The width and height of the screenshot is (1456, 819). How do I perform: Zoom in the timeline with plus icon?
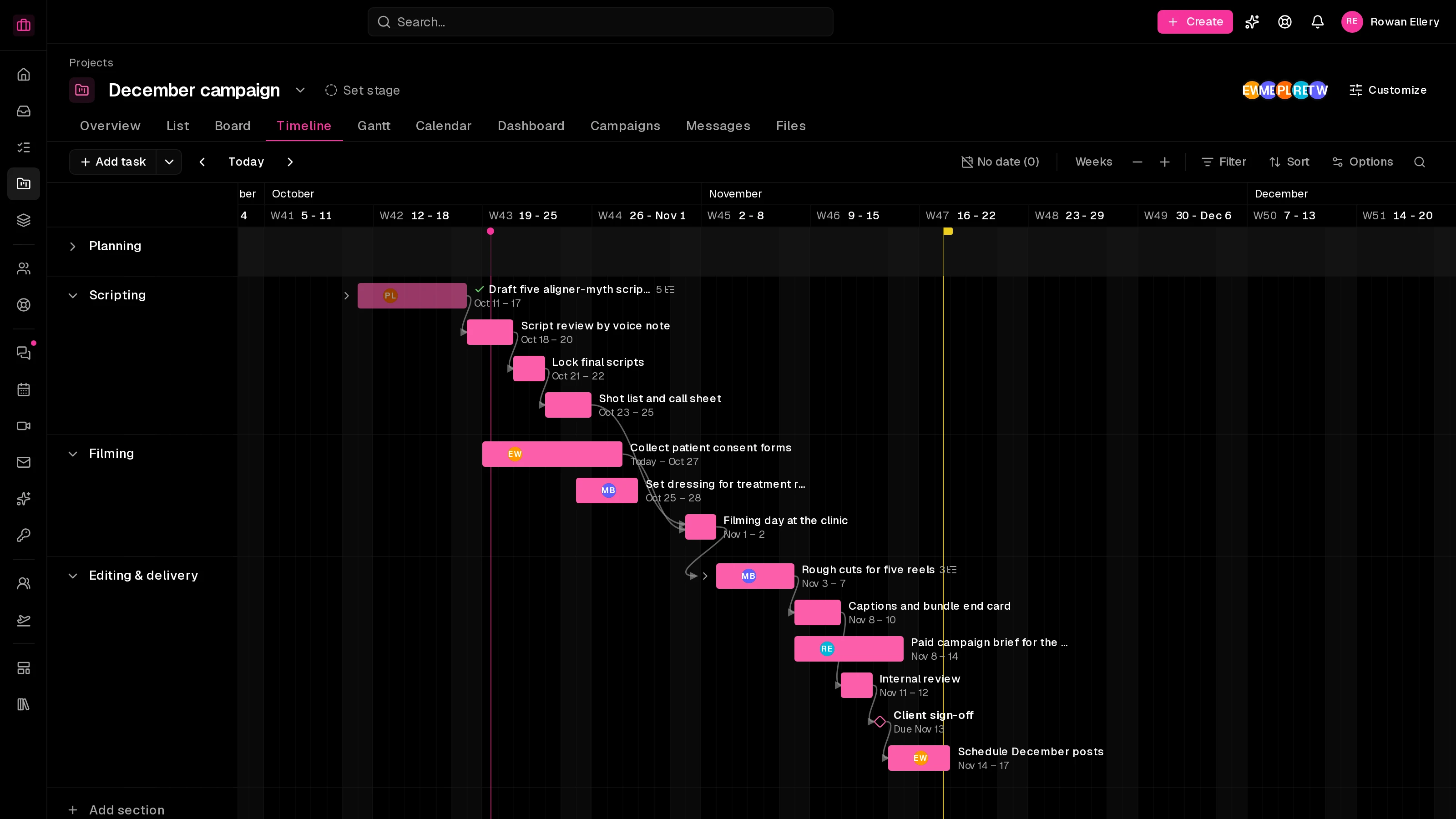(1165, 162)
